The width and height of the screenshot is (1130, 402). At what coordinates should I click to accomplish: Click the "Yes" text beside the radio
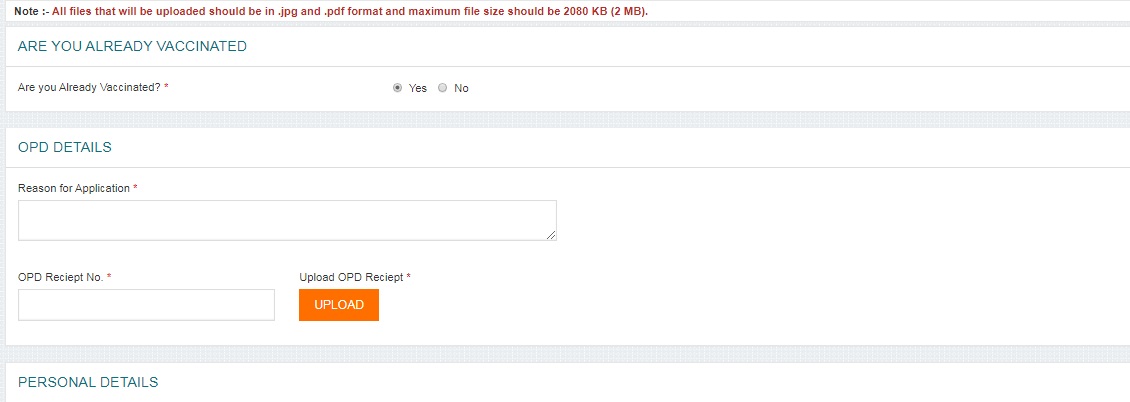[x=418, y=88]
